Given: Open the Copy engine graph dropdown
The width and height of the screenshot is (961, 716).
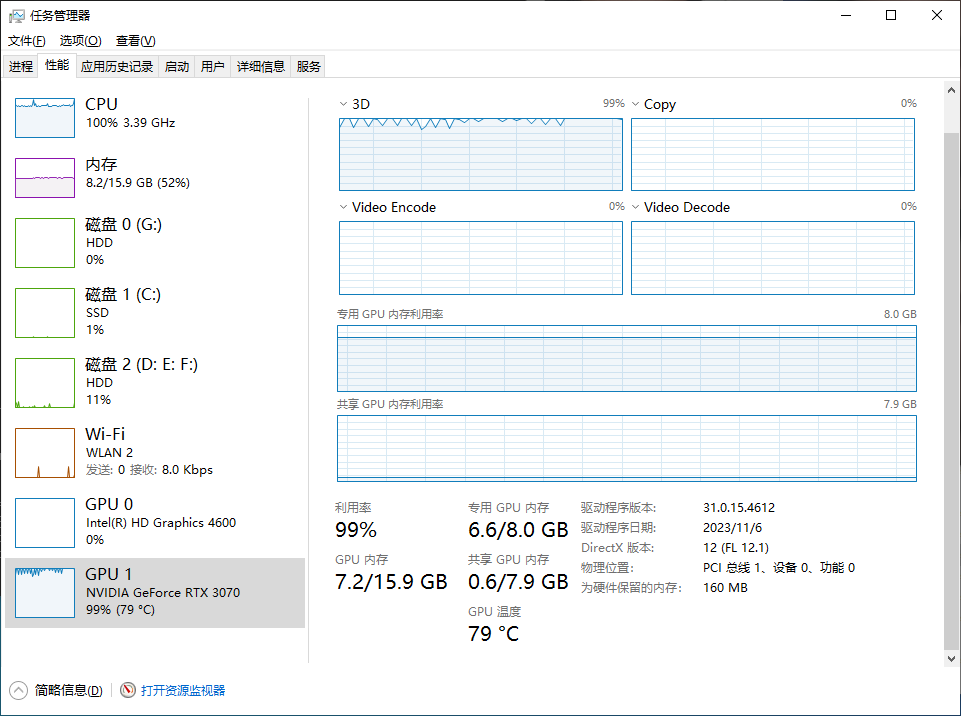Looking at the screenshot, I should click(x=636, y=104).
